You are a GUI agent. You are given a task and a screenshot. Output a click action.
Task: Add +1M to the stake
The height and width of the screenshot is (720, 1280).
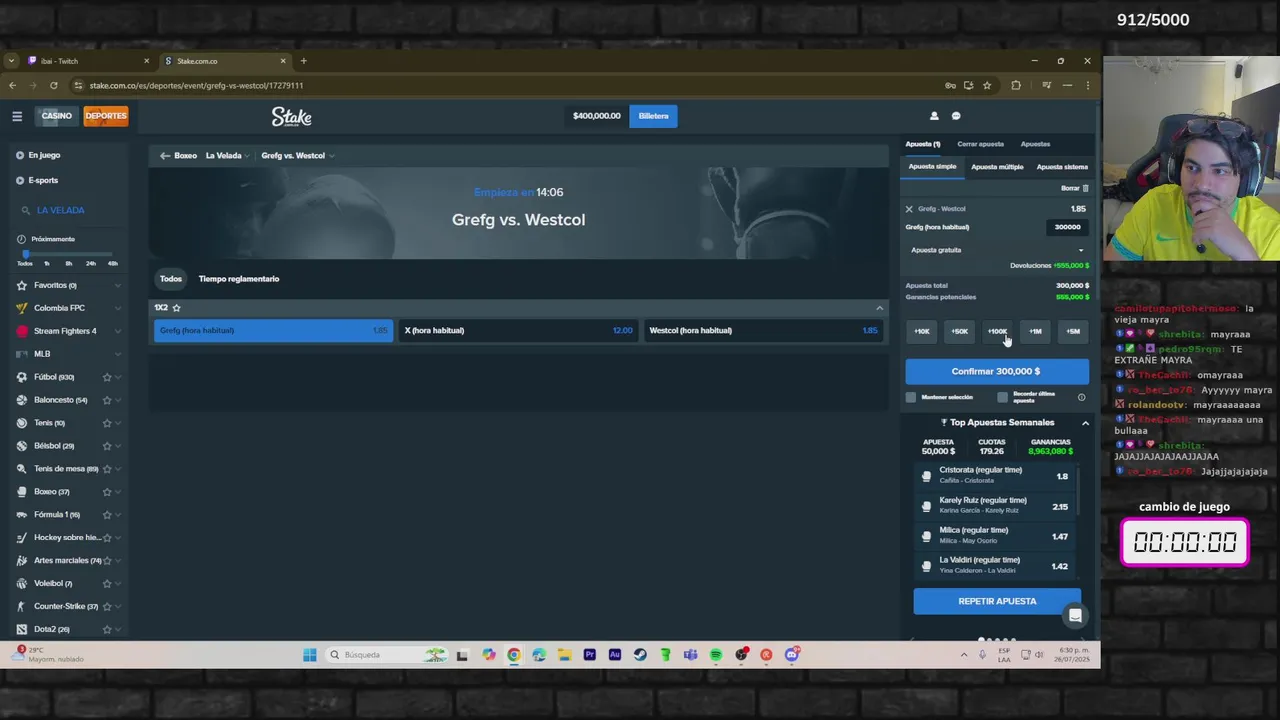[x=1035, y=331]
